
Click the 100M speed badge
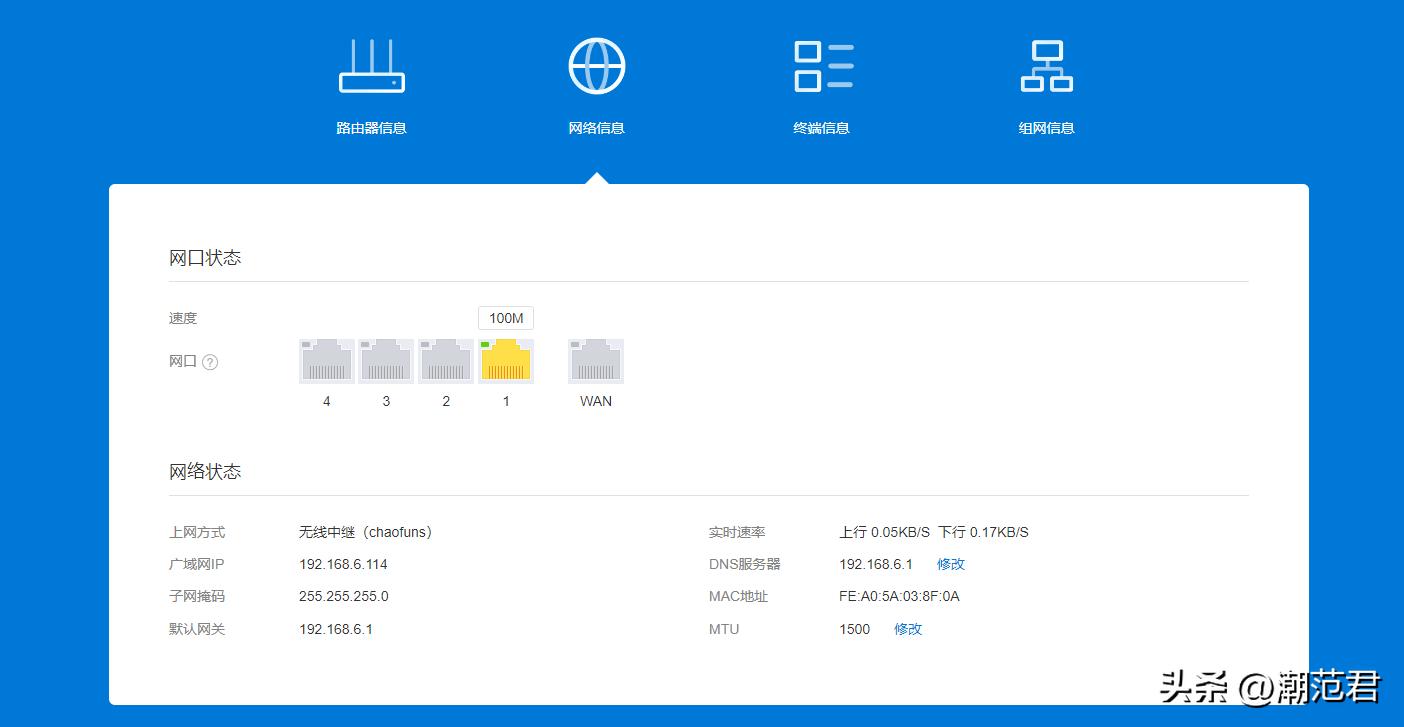point(506,318)
